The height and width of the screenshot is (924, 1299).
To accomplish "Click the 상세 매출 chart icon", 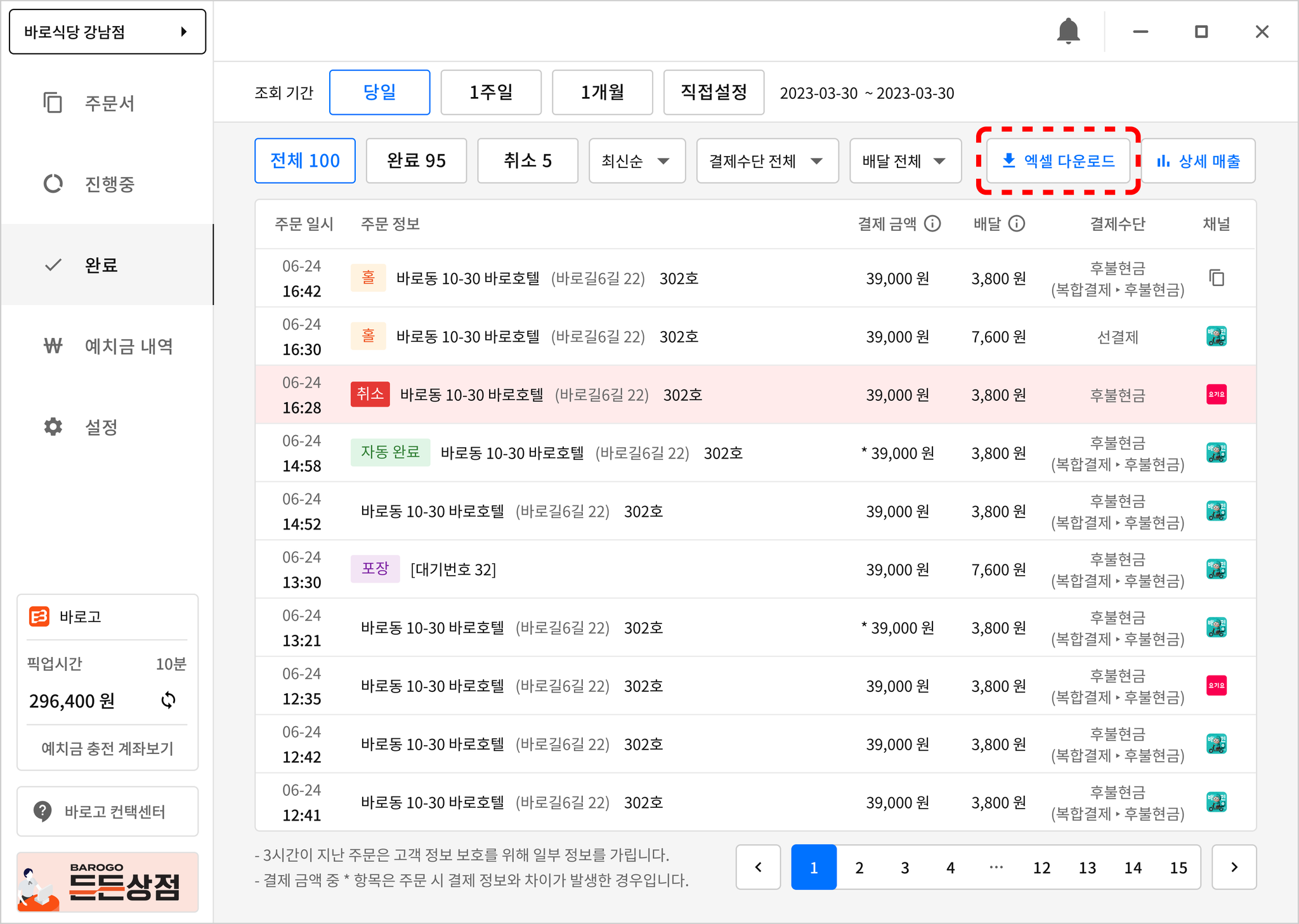I will point(1163,161).
